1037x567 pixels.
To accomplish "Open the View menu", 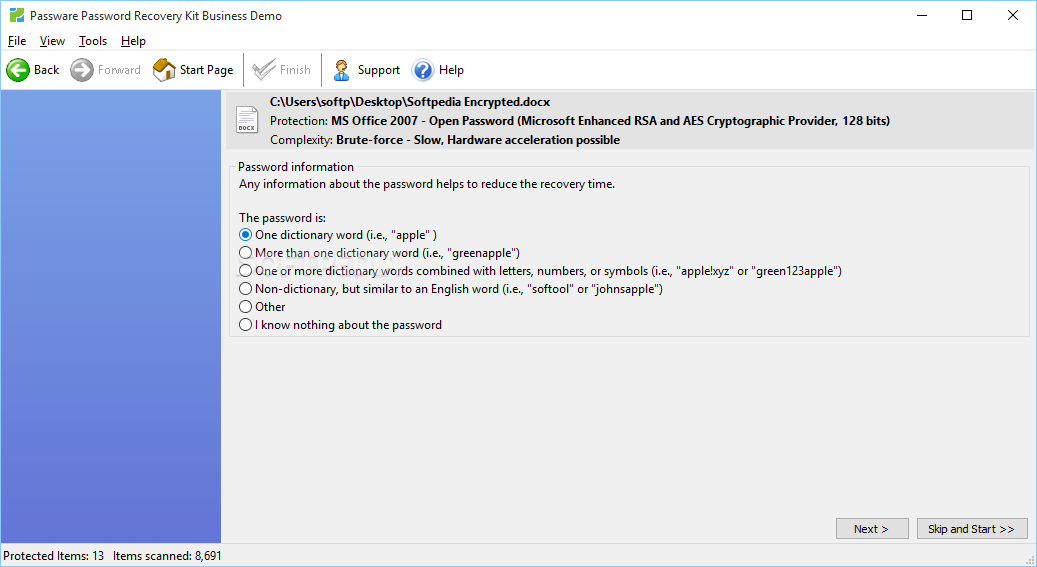I will [x=52, y=41].
